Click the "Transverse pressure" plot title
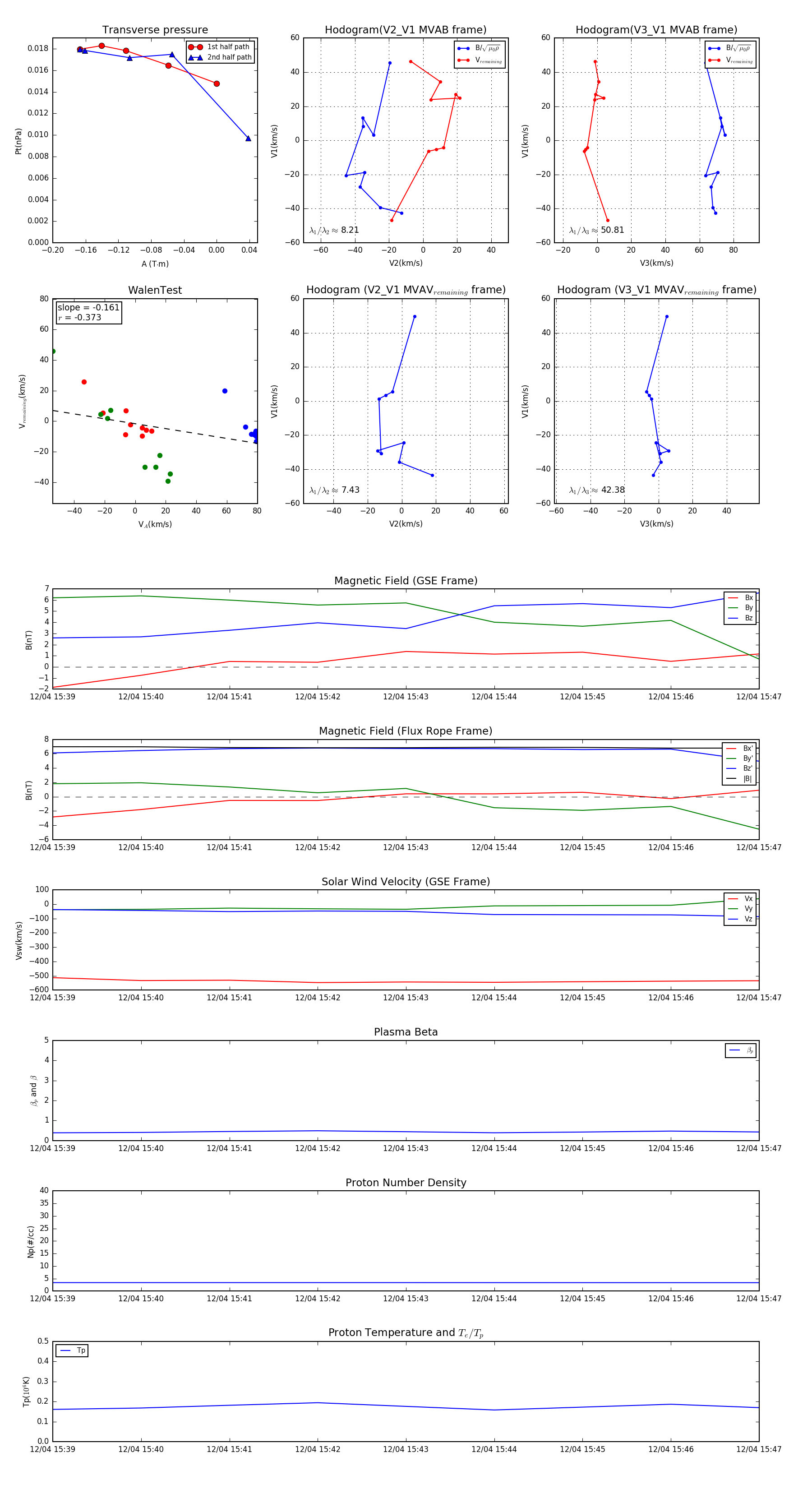Viewport: 812px width, 1489px height. 155,29
